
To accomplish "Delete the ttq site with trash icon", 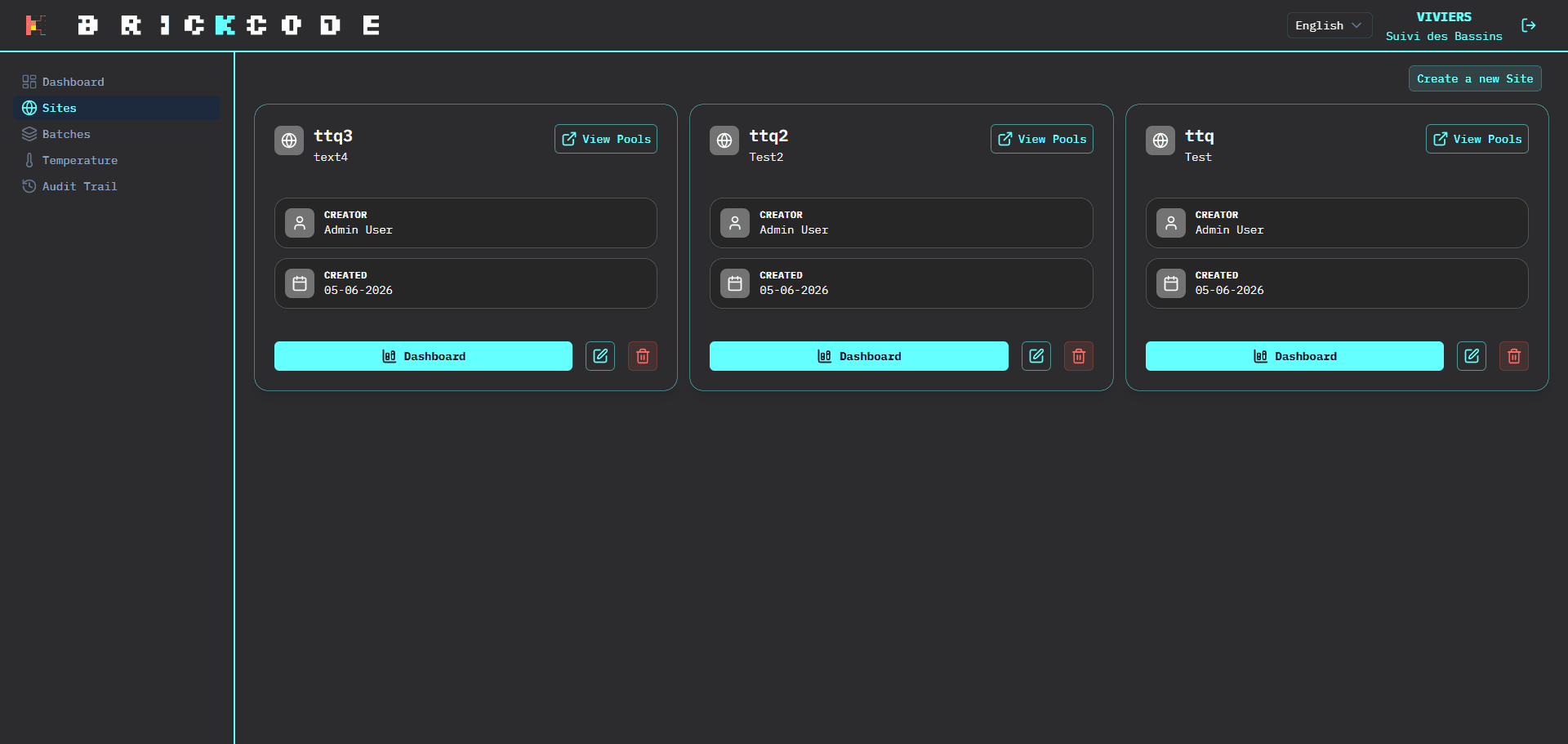I will click(x=1514, y=356).
